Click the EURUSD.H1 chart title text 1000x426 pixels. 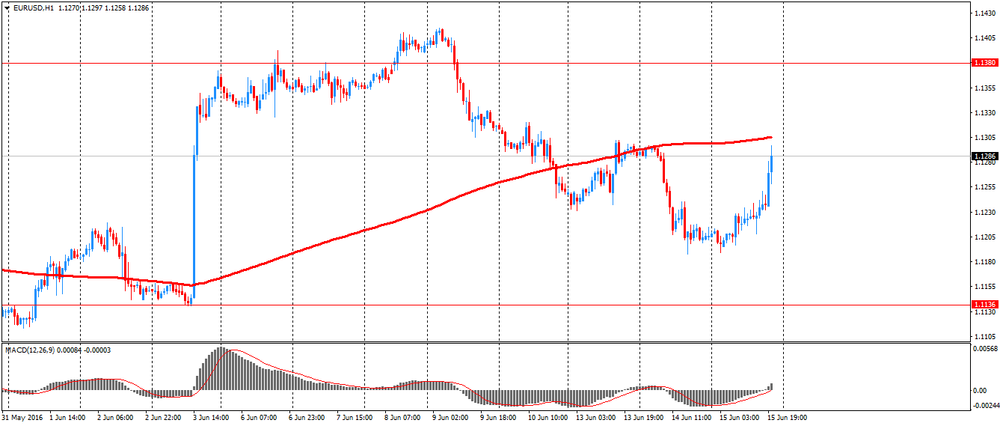click(x=32, y=9)
